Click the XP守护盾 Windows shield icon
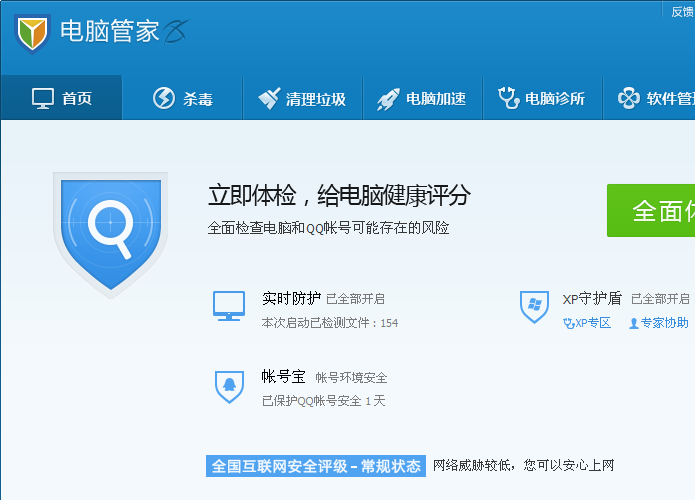 coord(534,306)
